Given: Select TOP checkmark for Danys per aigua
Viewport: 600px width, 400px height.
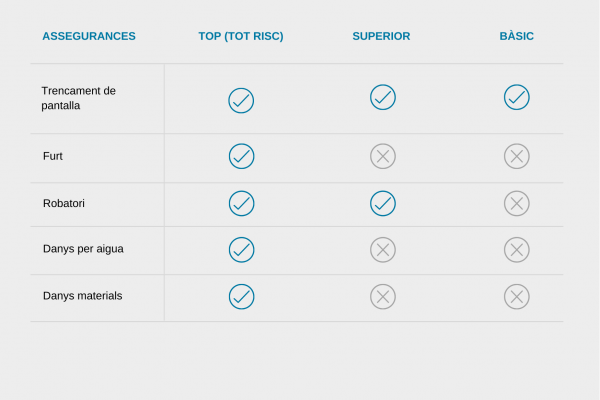Looking at the screenshot, I should [x=241, y=250].
